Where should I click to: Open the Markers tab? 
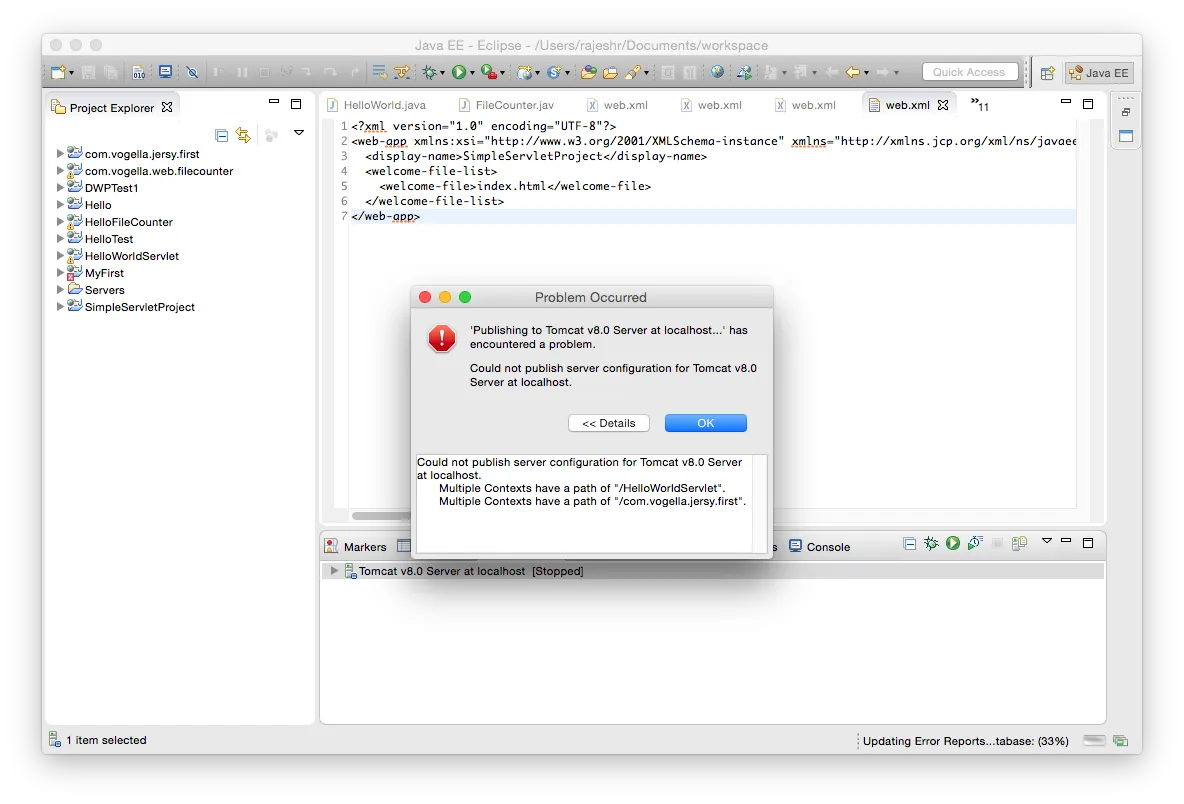pos(355,547)
